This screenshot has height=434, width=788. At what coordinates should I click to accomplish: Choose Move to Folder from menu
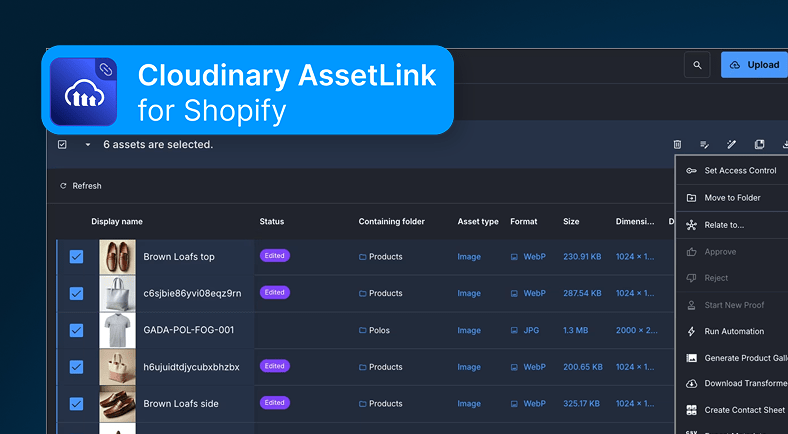click(x=732, y=198)
